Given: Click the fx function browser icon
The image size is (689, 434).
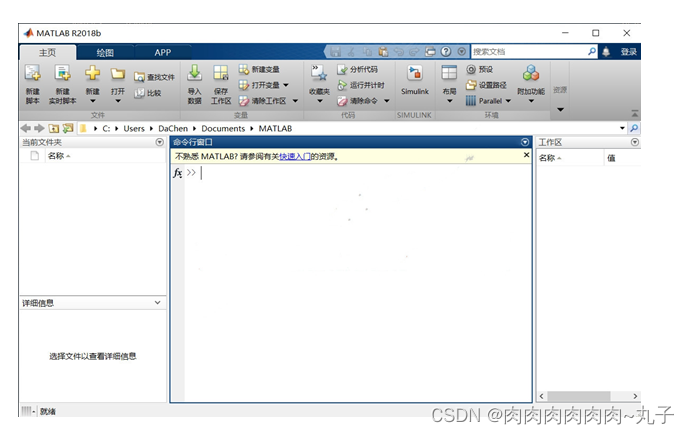Looking at the screenshot, I should click(178, 173).
